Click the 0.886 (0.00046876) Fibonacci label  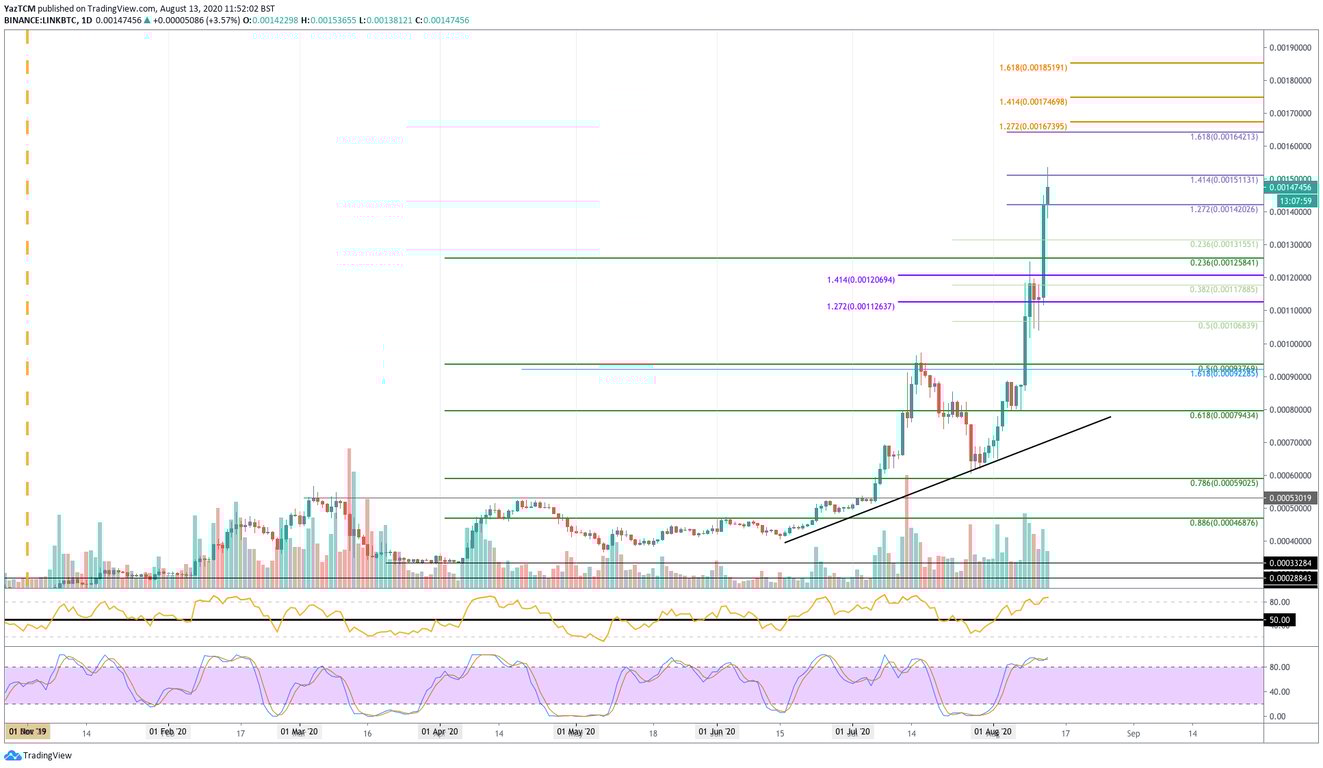[1222, 522]
